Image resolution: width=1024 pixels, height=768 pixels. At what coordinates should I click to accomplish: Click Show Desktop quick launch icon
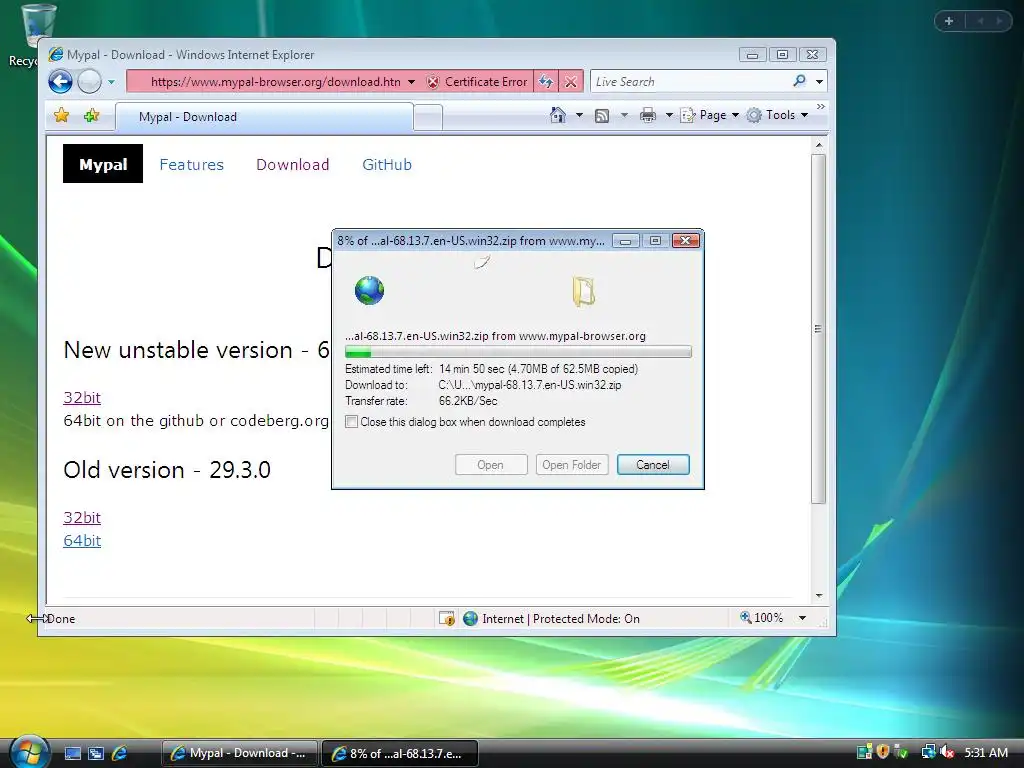[72, 754]
